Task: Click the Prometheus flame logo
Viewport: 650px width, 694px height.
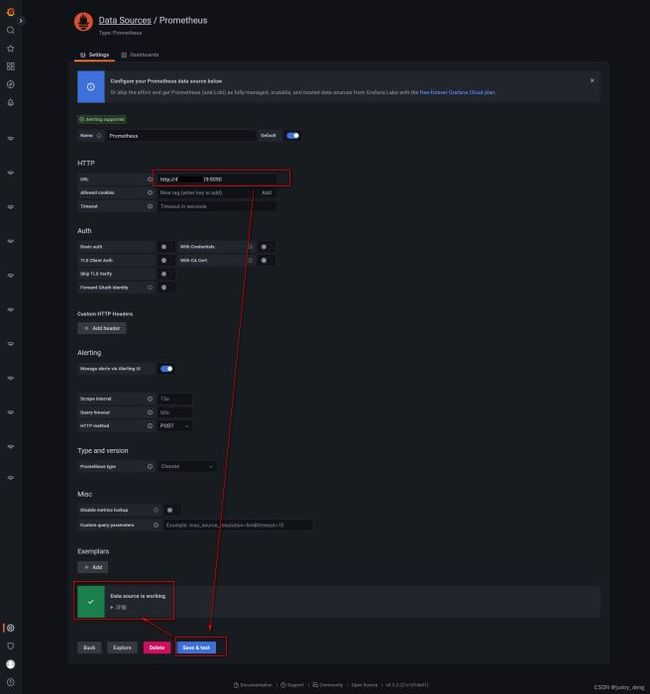Action: coord(83,22)
